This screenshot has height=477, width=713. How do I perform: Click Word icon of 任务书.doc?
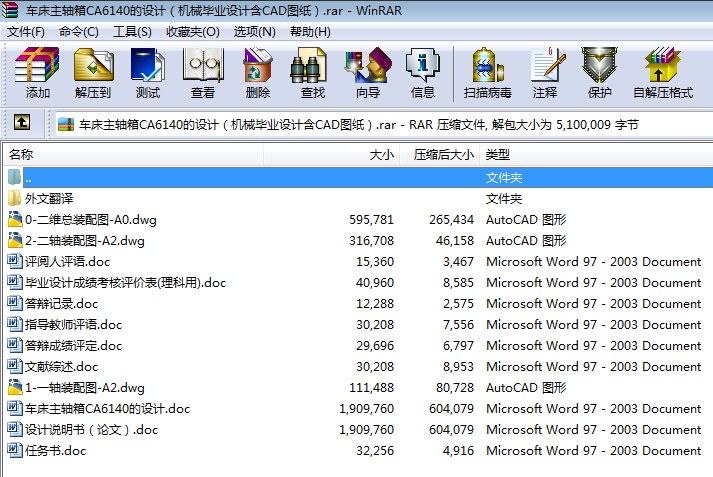click(x=15, y=450)
